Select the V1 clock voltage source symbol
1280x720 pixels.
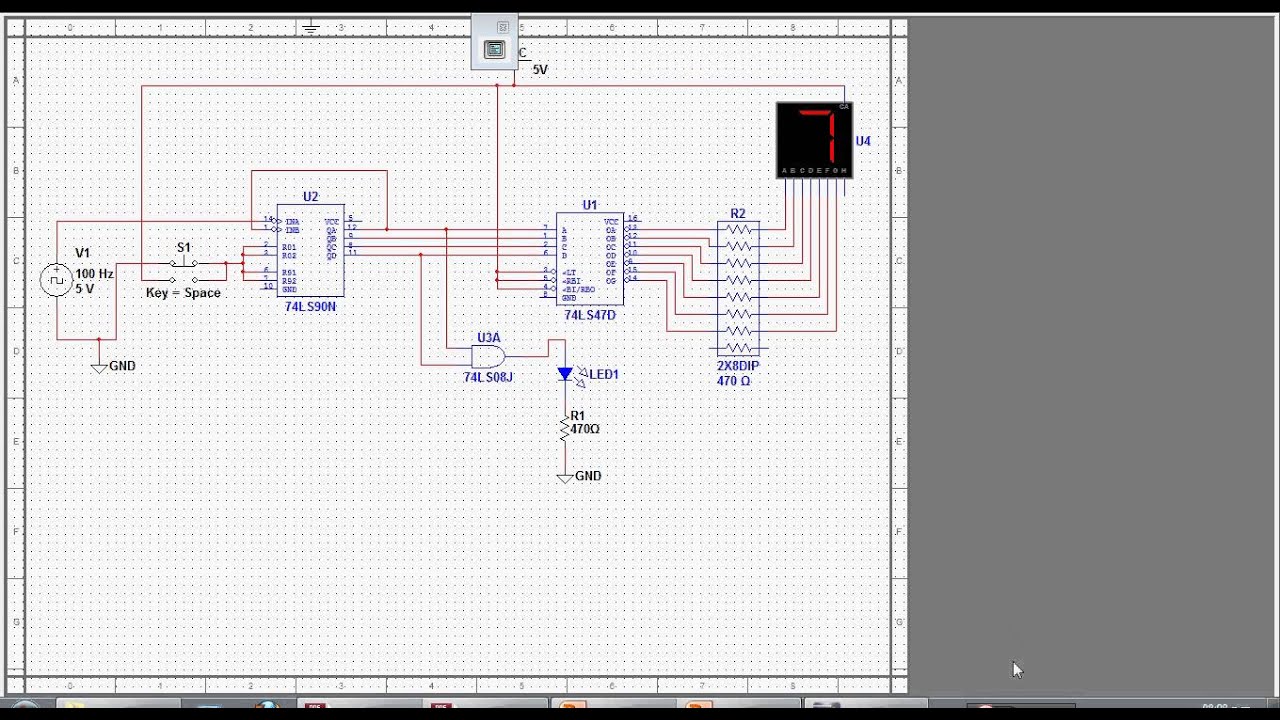(x=56, y=280)
